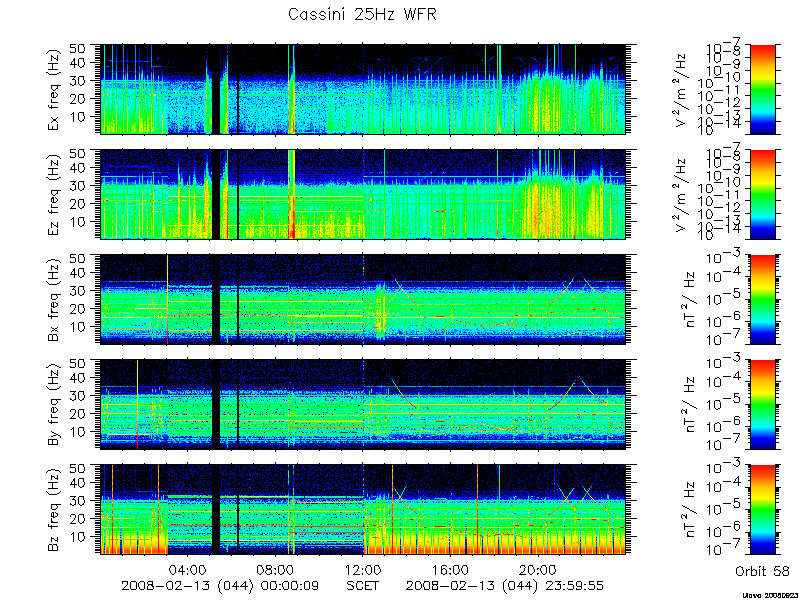The height and width of the screenshot is (600, 800).
Task: Click the Bz panel nT²/Hz color bar
Action: click(x=762, y=509)
